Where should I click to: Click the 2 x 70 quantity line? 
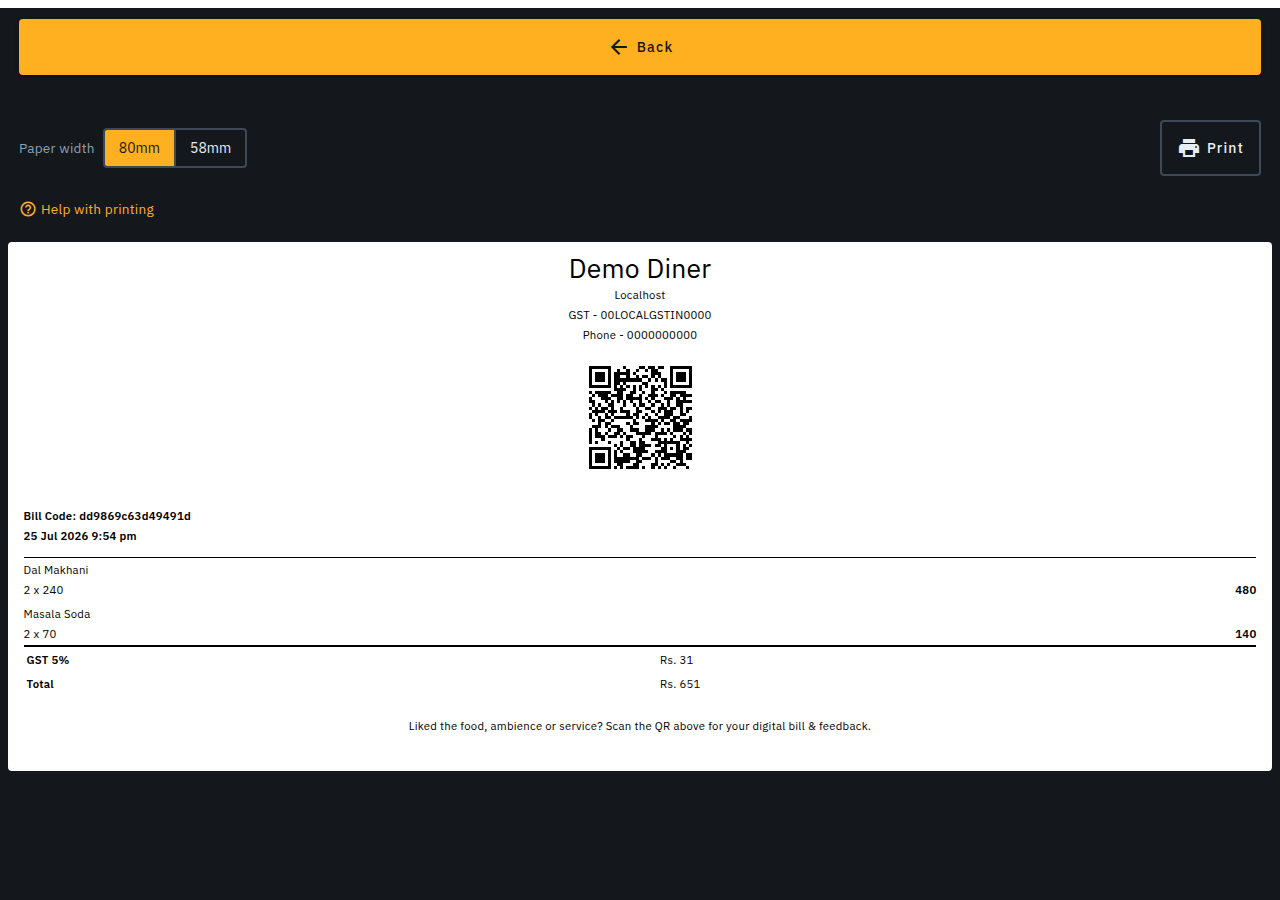pyautogui.click(x=40, y=634)
